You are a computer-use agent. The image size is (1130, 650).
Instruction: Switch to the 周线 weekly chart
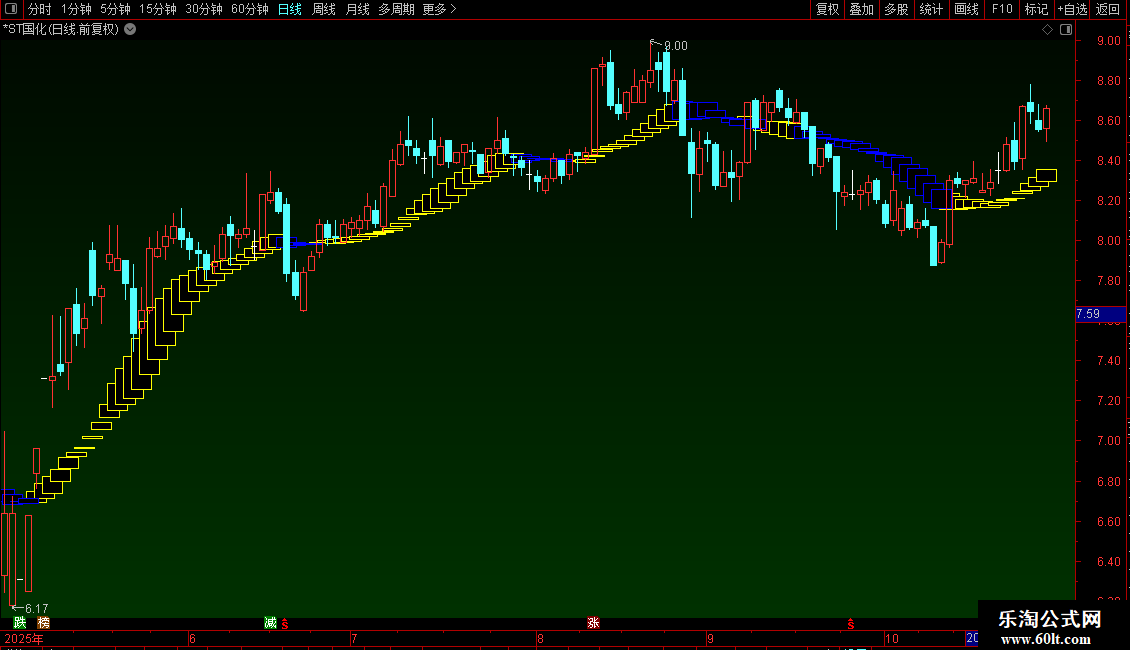(x=324, y=9)
